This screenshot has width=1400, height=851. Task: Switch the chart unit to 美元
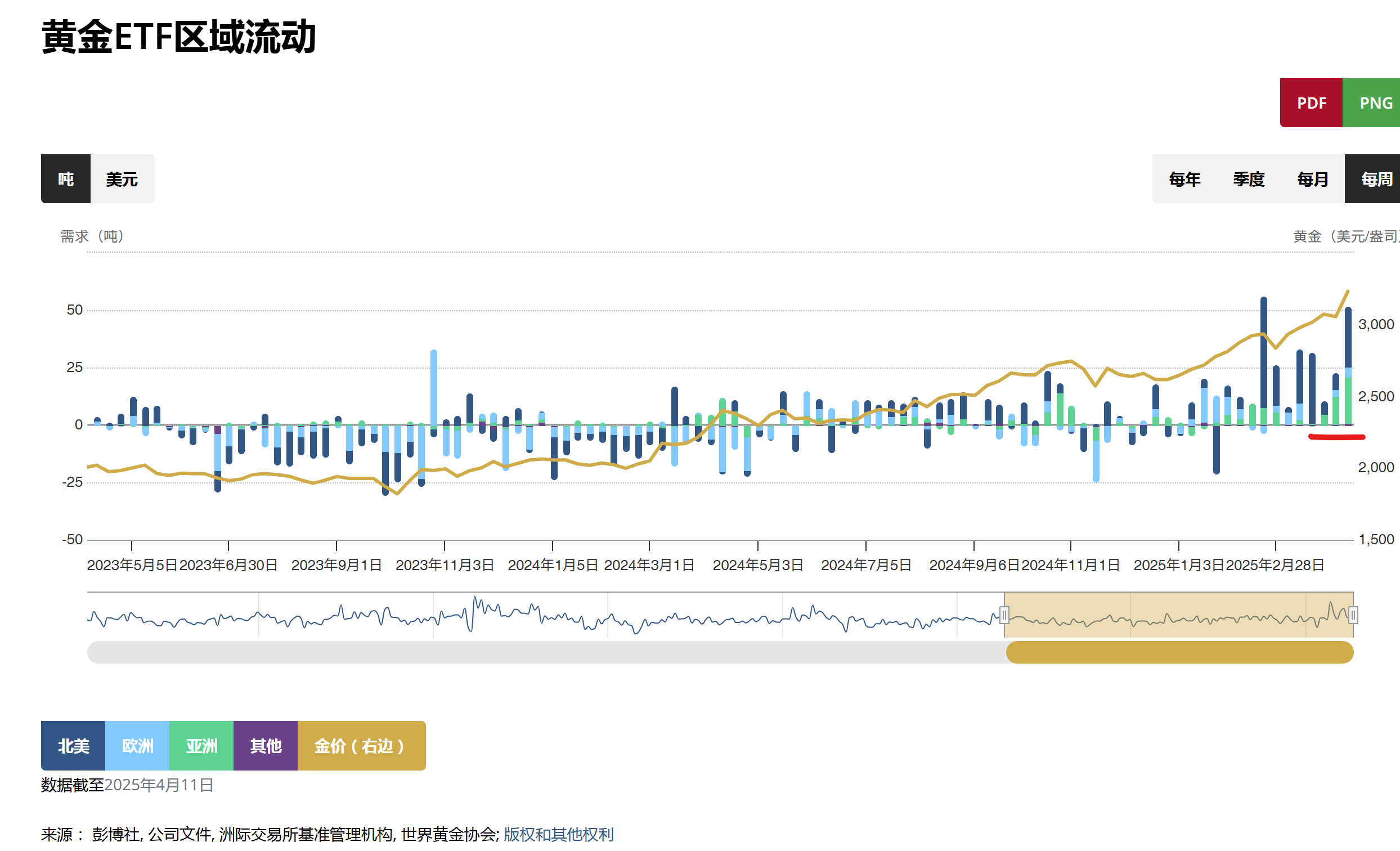pyautogui.click(x=122, y=179)
